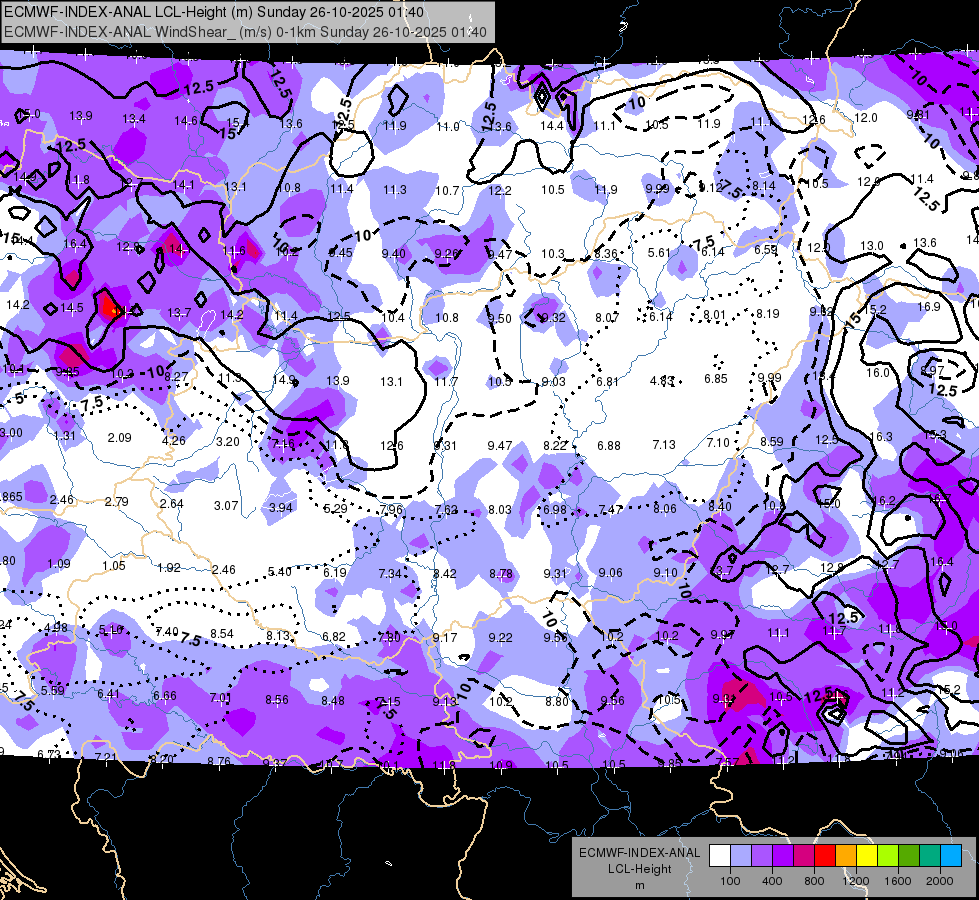Click the wind shear value '5.40'
Screen dimensions: 979x900
(279, 571)
